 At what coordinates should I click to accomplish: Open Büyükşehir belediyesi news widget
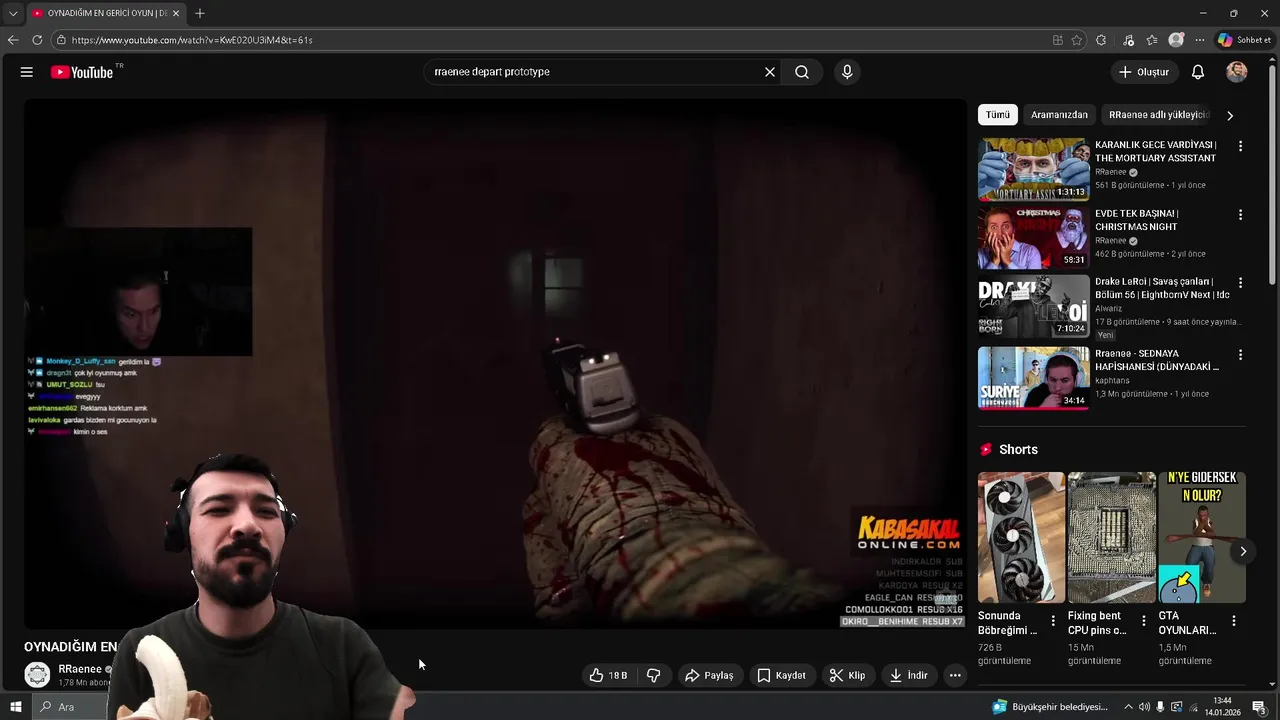click(1050, 707)
